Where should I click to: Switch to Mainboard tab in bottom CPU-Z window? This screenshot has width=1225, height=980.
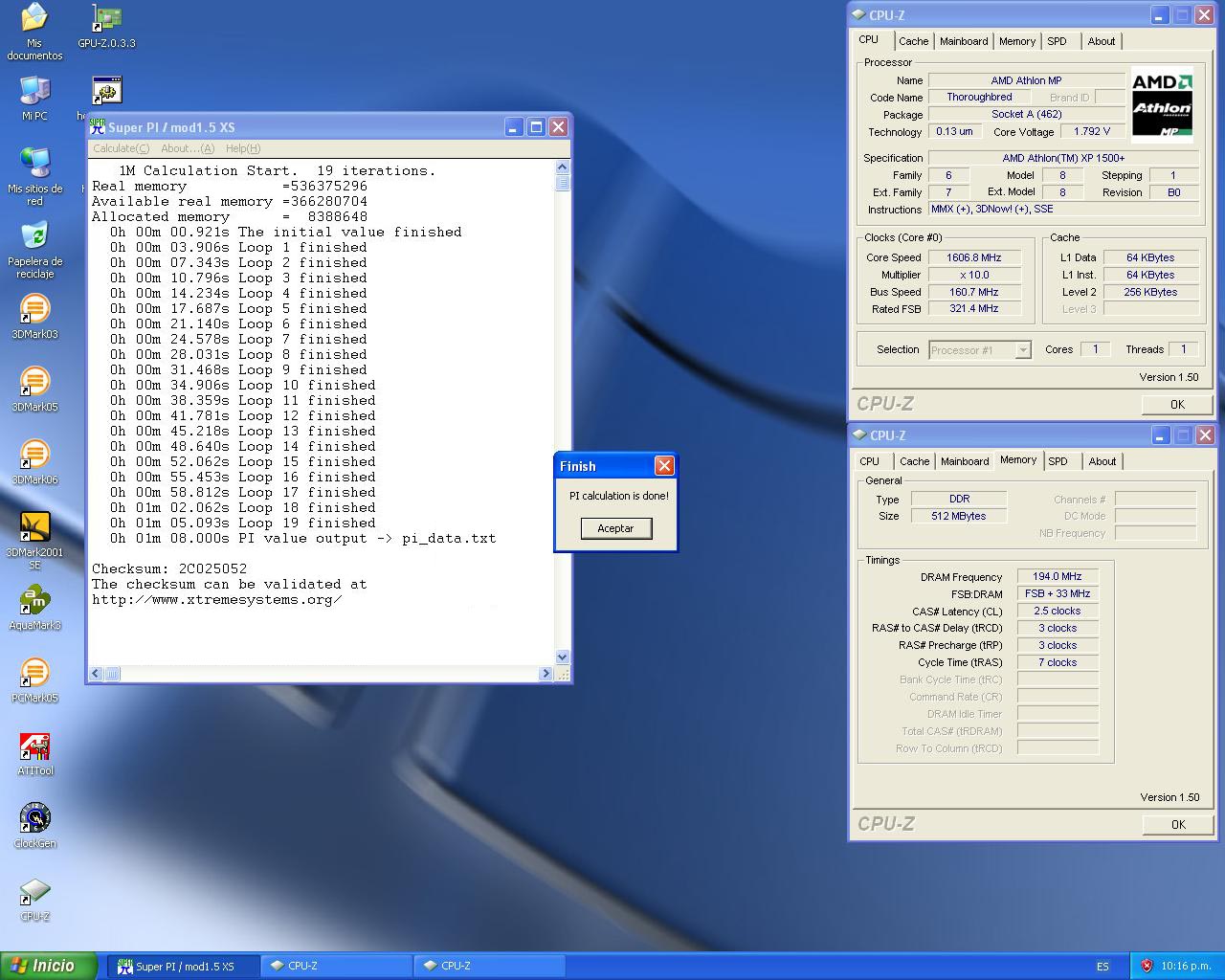point(965,461)
